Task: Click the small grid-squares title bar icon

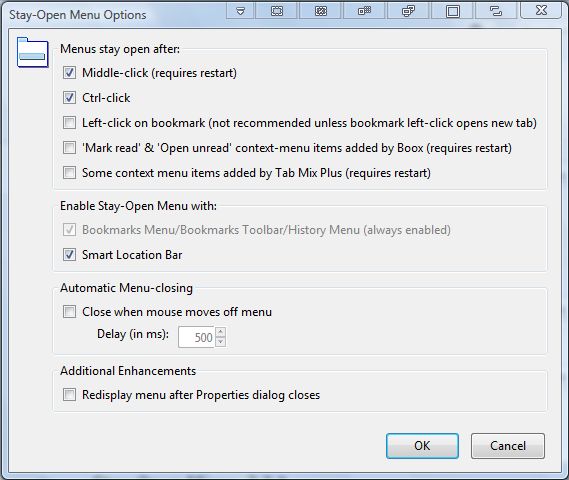Action: point(364,11)
